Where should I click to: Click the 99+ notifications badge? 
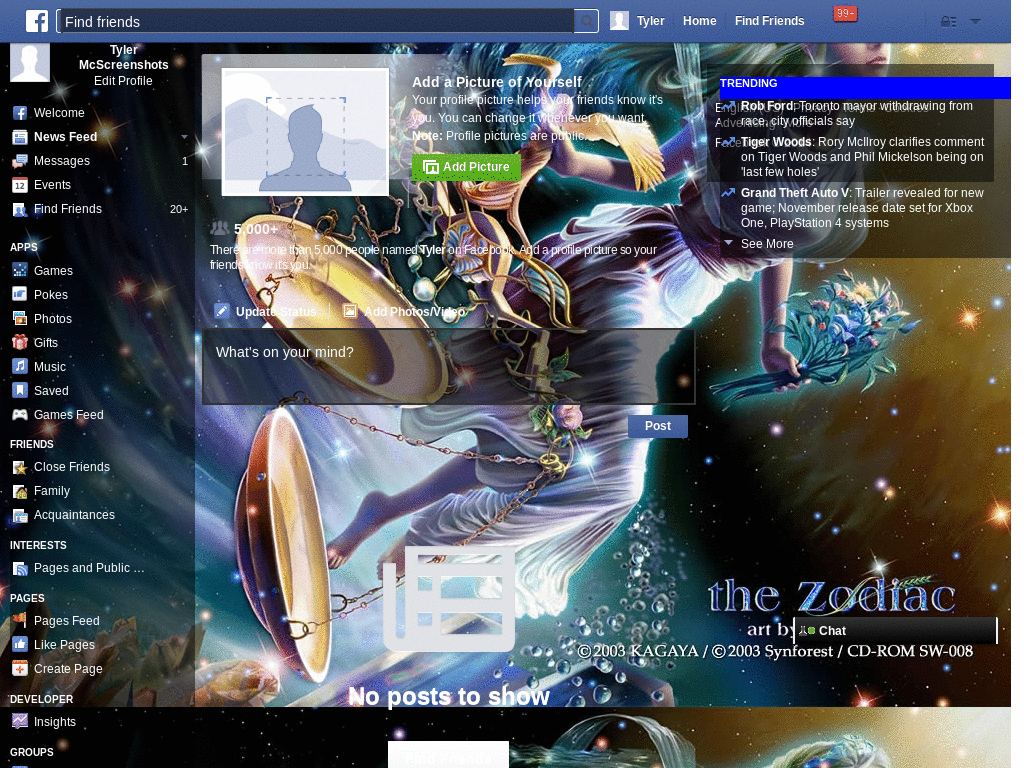[845, 14]
